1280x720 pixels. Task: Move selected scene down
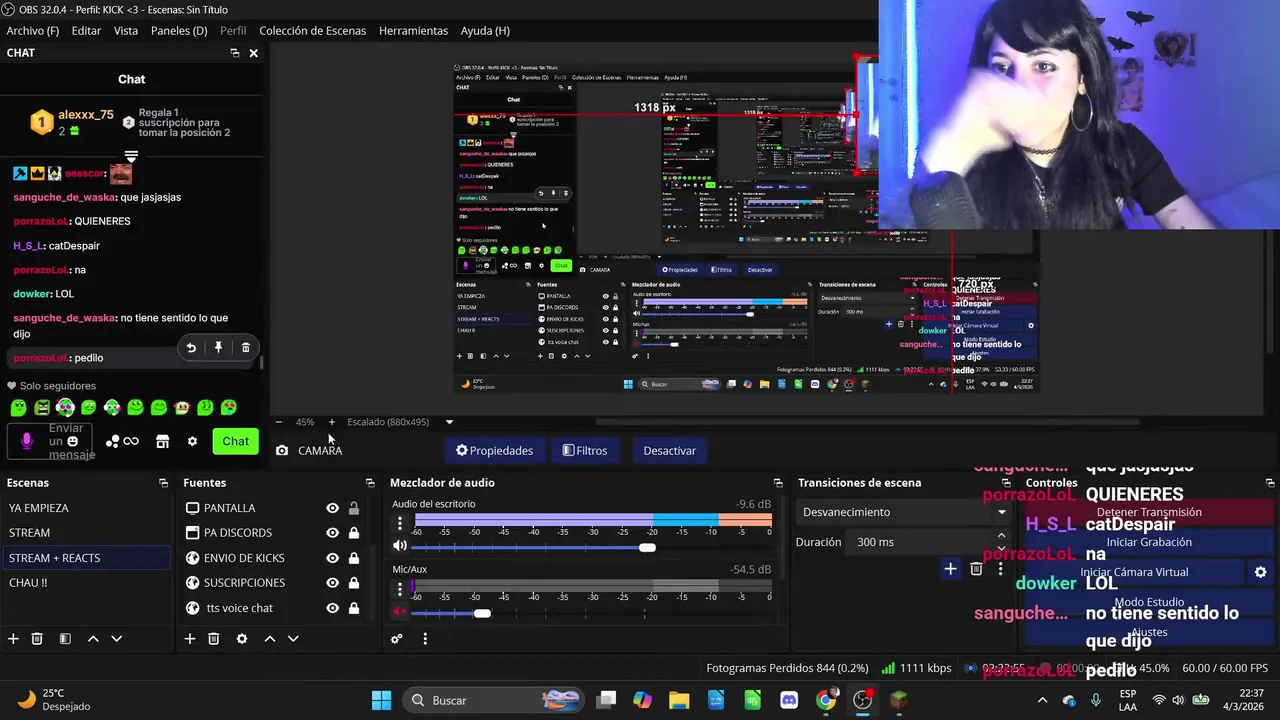click(x=116, y=638)
